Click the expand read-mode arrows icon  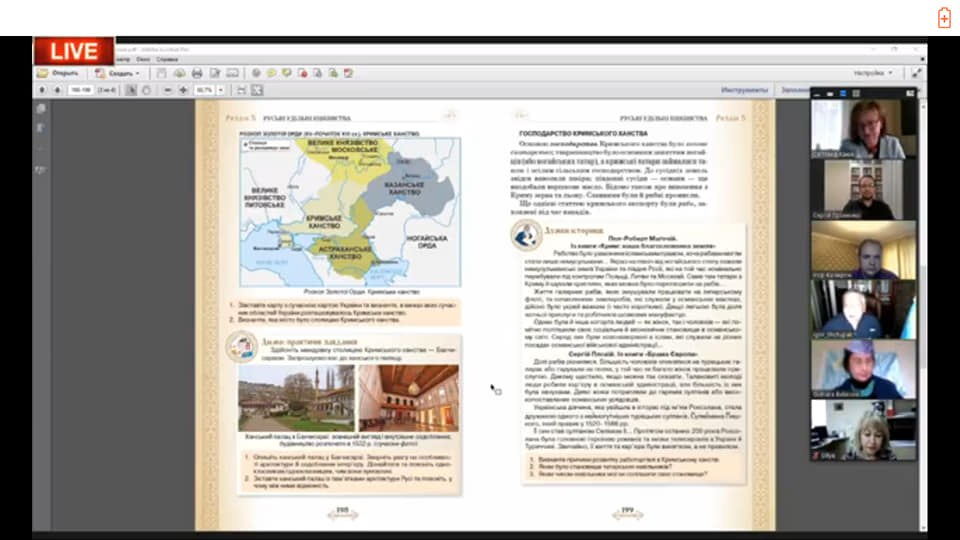(x=917, y=73)
